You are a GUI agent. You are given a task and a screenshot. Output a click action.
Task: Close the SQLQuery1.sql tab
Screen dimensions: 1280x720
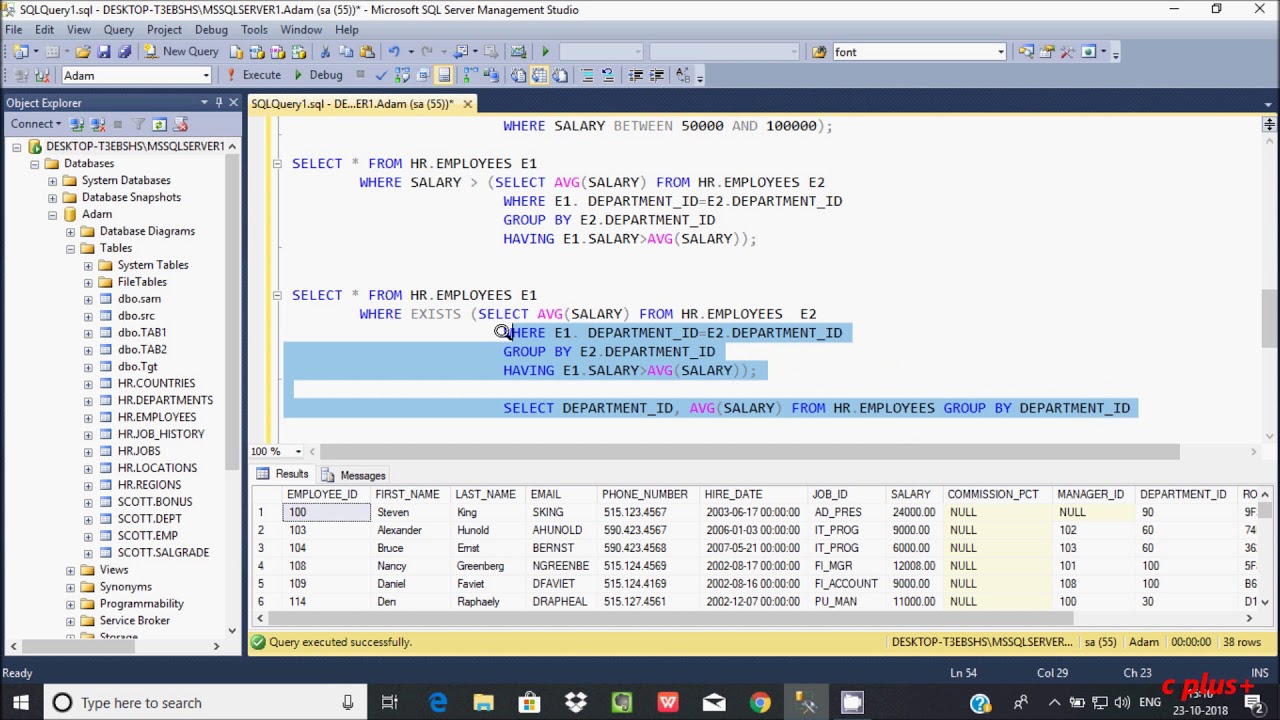pos(468,103)
